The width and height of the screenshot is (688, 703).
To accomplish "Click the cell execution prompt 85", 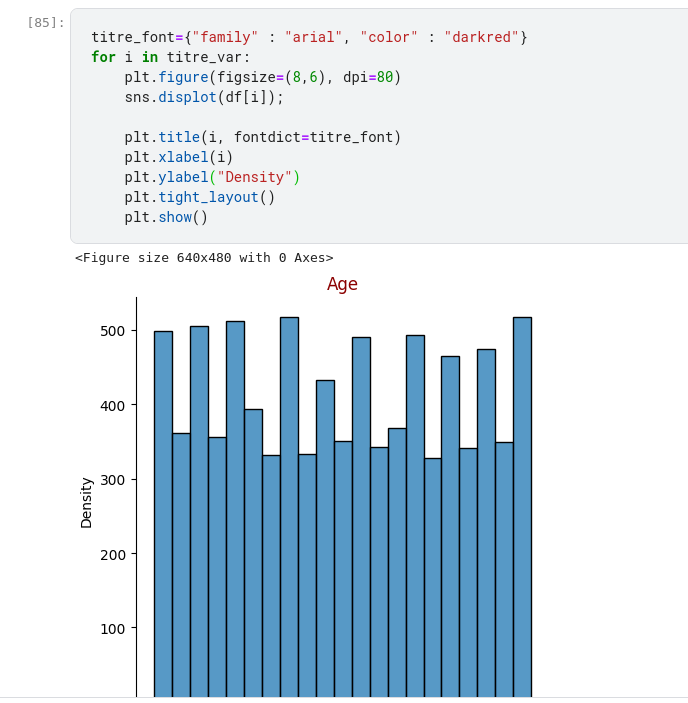I will [46, 23].
